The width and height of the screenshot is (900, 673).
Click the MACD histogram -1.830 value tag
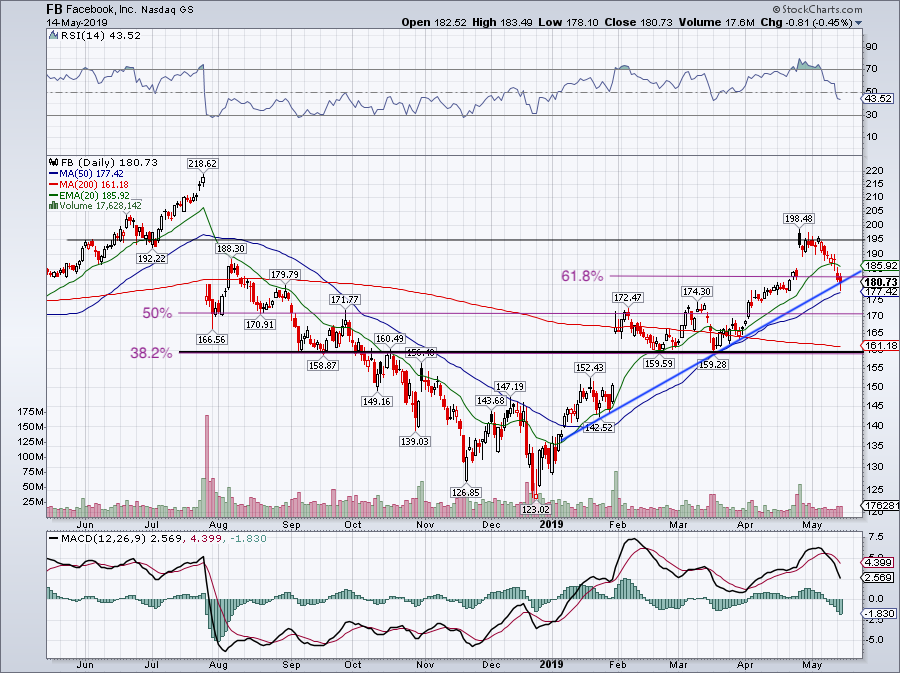coord(879,614)
